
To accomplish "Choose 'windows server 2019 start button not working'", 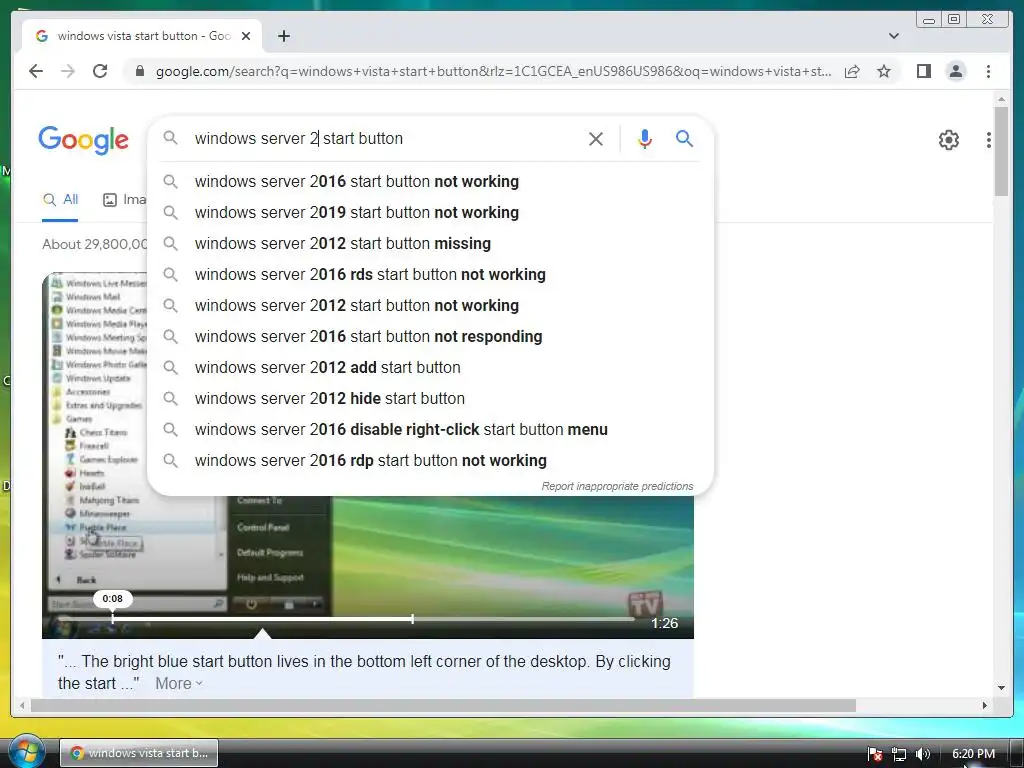I will click(x=430, y=212).
